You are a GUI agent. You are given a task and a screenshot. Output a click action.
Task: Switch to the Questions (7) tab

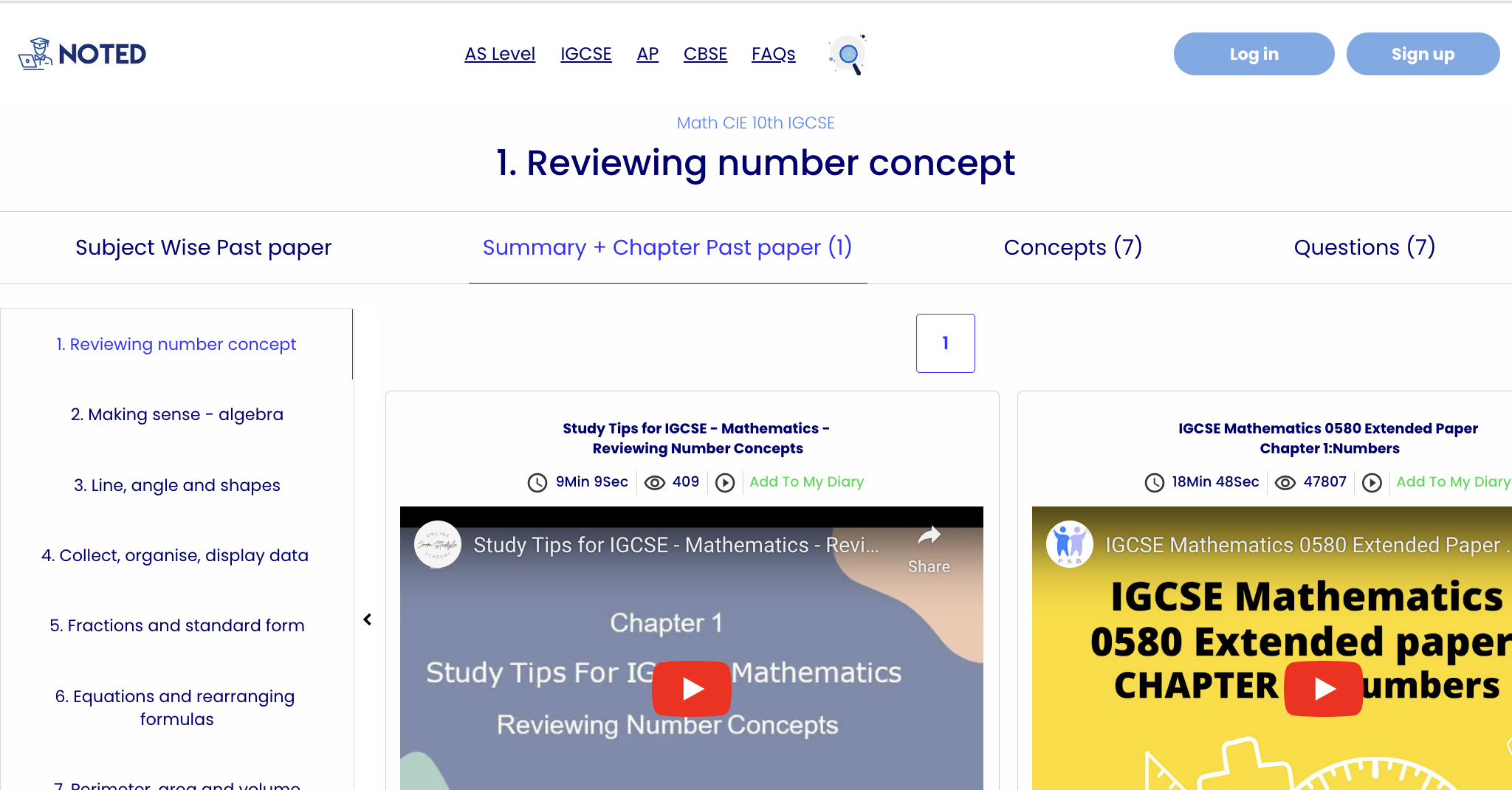click(x=1364, y=247)
